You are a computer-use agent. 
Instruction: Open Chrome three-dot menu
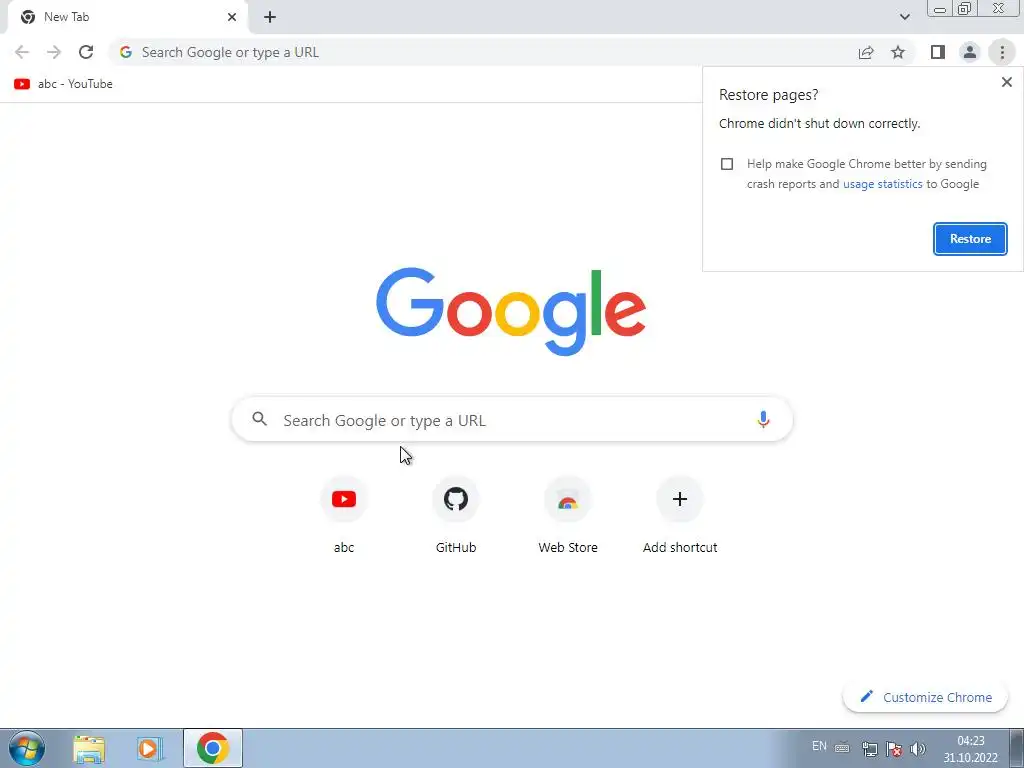(1002, 52)
